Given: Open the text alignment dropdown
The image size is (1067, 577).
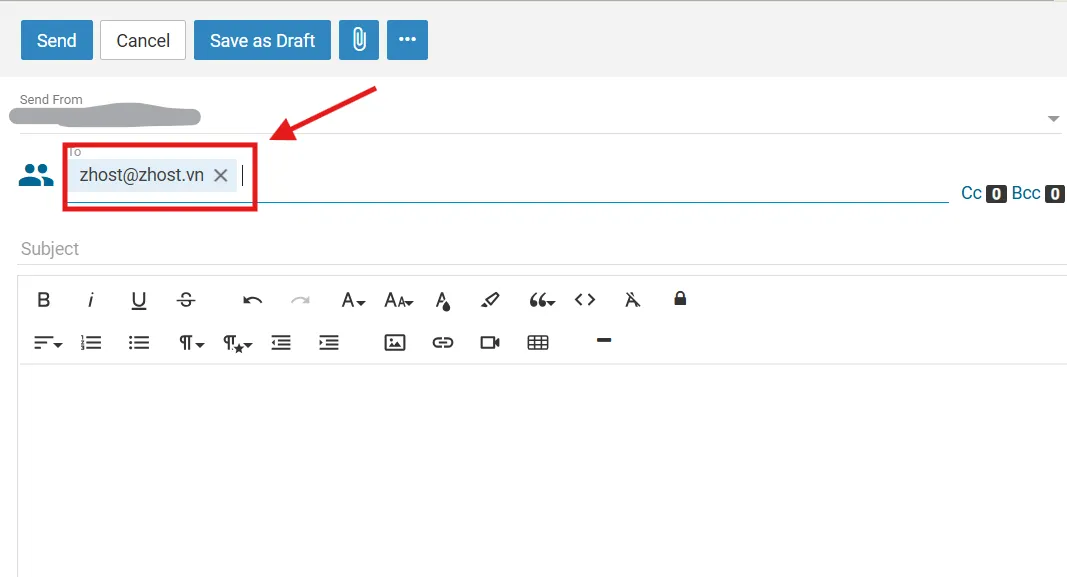Looking at the screenshot, I should coord(48,343).
